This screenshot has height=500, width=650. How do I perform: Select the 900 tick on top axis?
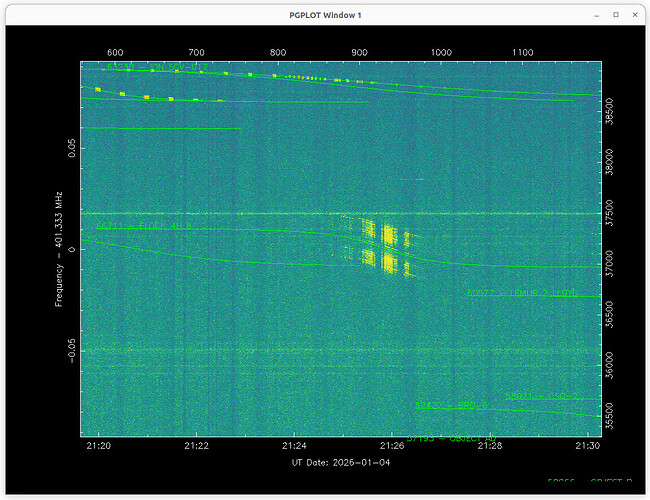coord(358,52)
